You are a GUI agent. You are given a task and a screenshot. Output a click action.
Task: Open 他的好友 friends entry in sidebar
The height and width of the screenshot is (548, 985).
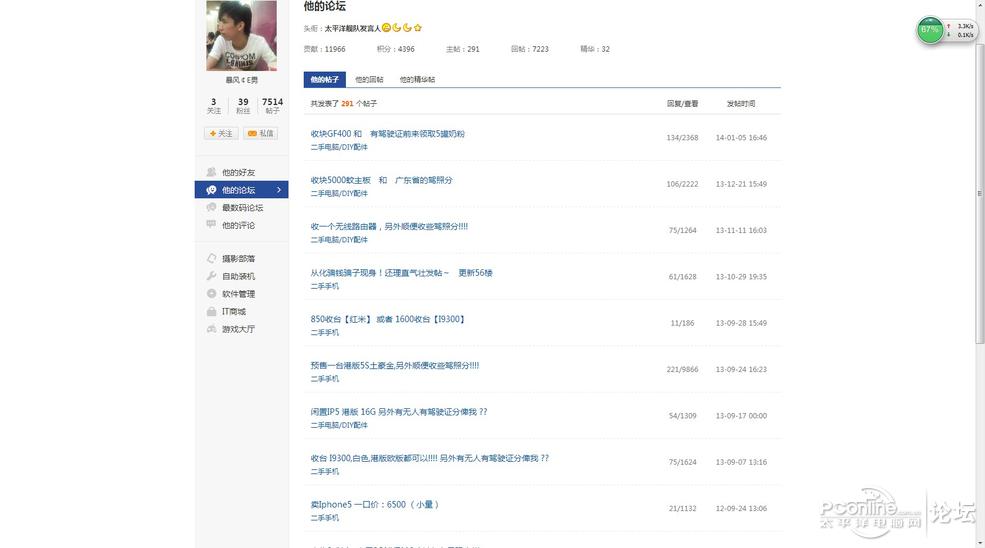click(x=231, y=172)
